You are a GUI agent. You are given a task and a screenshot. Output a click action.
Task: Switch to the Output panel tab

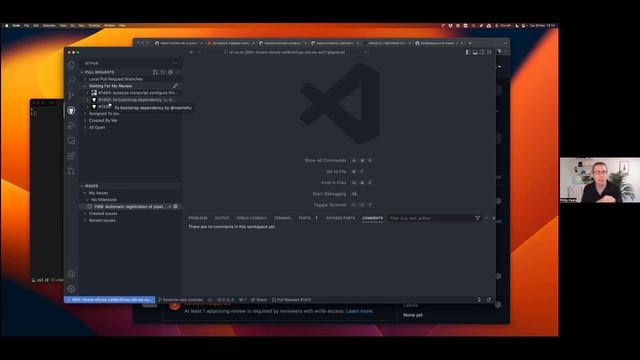222,218
